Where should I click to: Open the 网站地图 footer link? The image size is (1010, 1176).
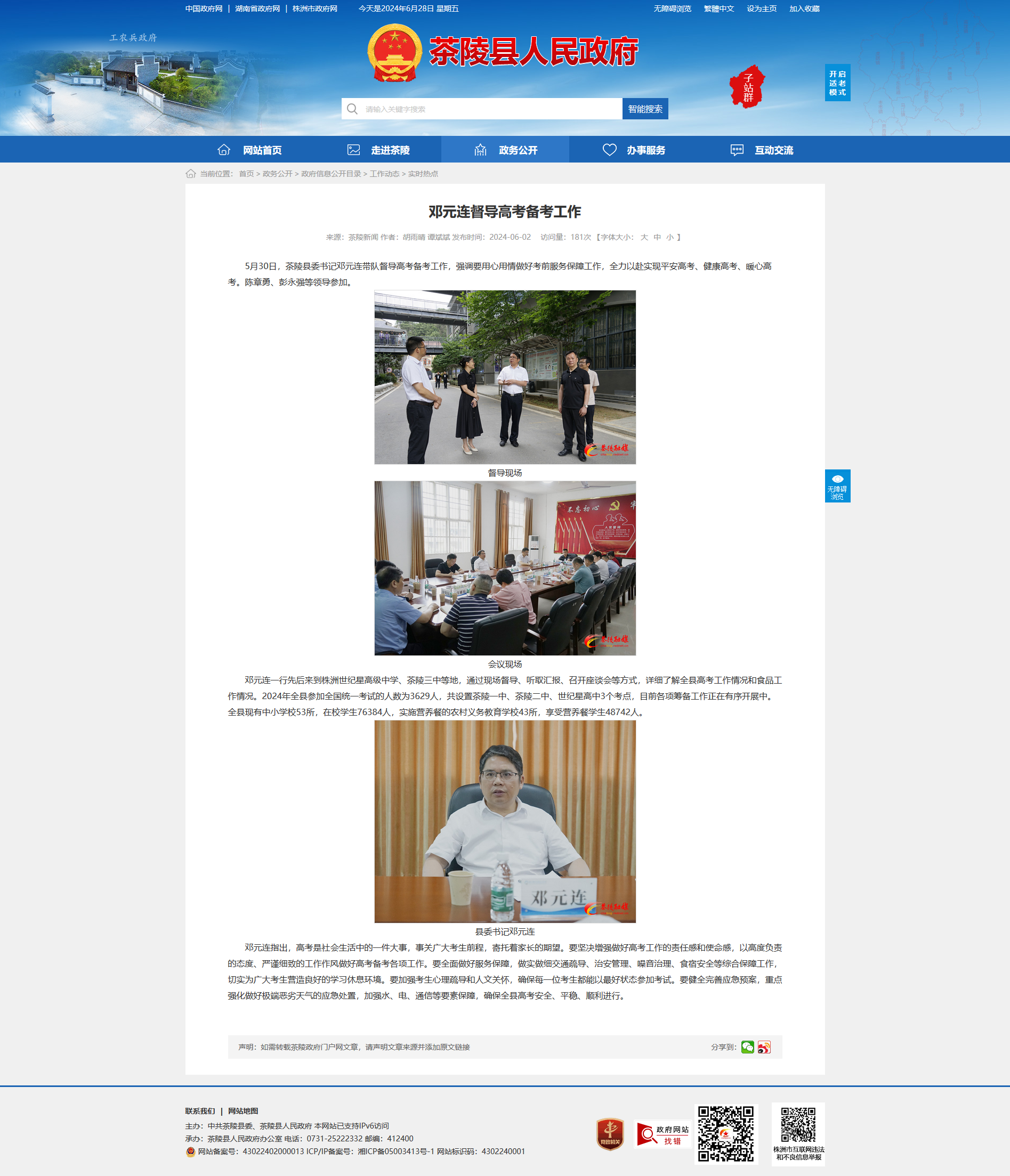pyautogui.click(x=243, y=1111)
